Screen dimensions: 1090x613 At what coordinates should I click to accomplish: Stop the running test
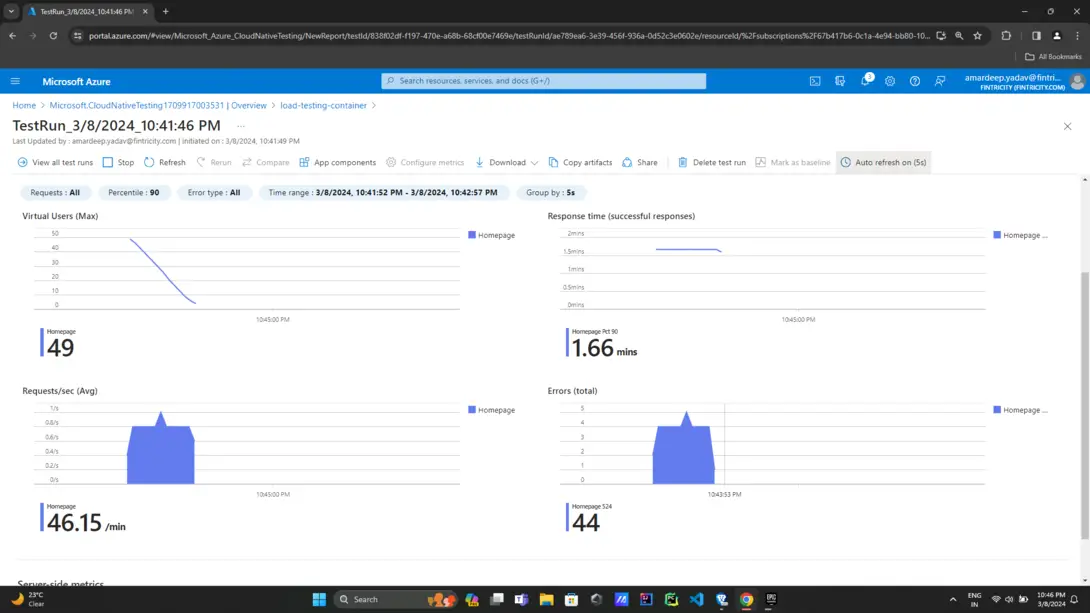[118, 162]
